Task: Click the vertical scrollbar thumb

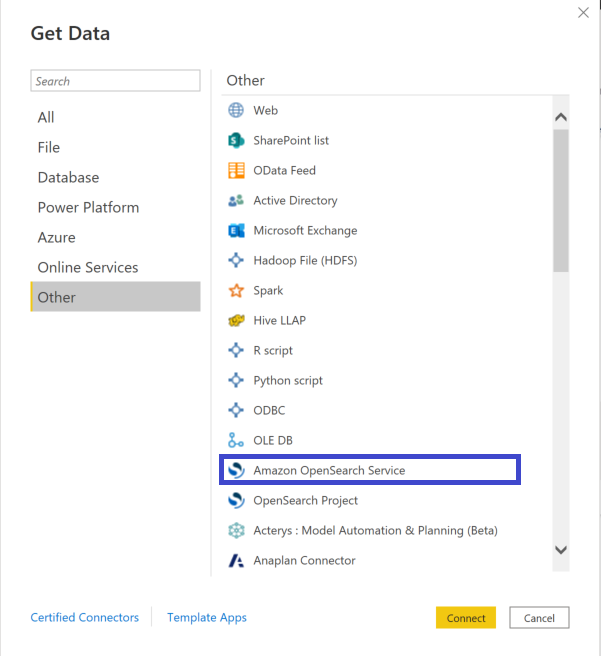Action: pyautogui.click(x=561, y=201)
